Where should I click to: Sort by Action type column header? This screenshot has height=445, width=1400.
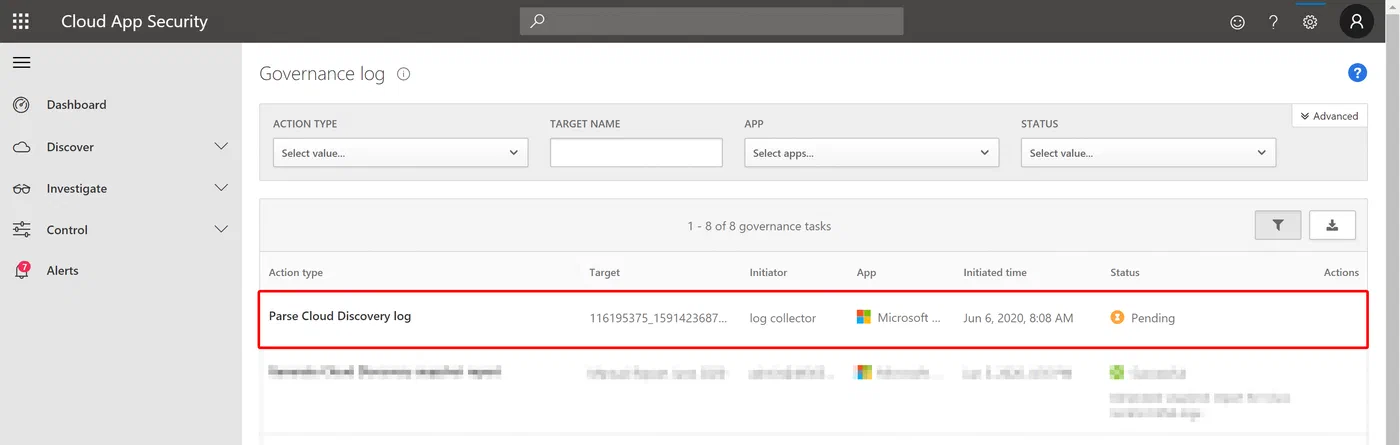click(x=296, y=272)
